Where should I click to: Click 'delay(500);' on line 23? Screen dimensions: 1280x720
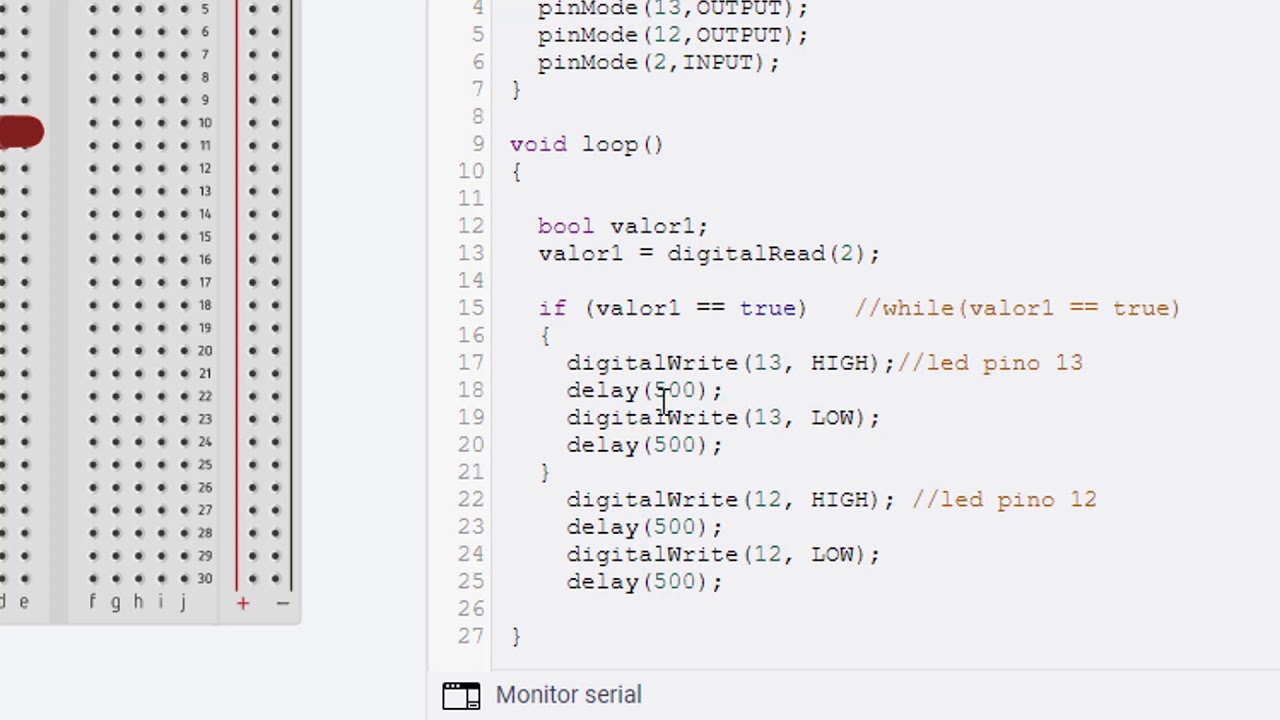644,526
